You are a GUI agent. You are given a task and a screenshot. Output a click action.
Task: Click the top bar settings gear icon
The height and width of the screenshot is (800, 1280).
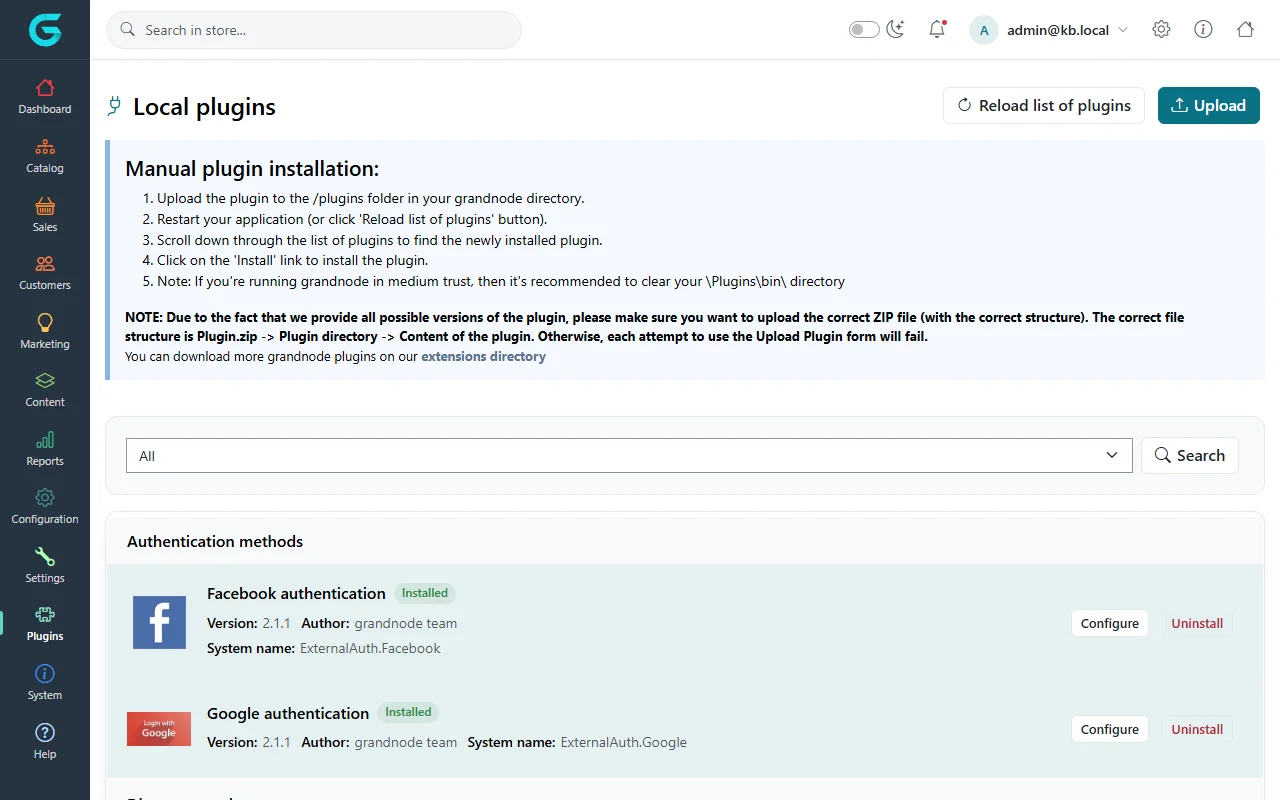point(1161,30)
